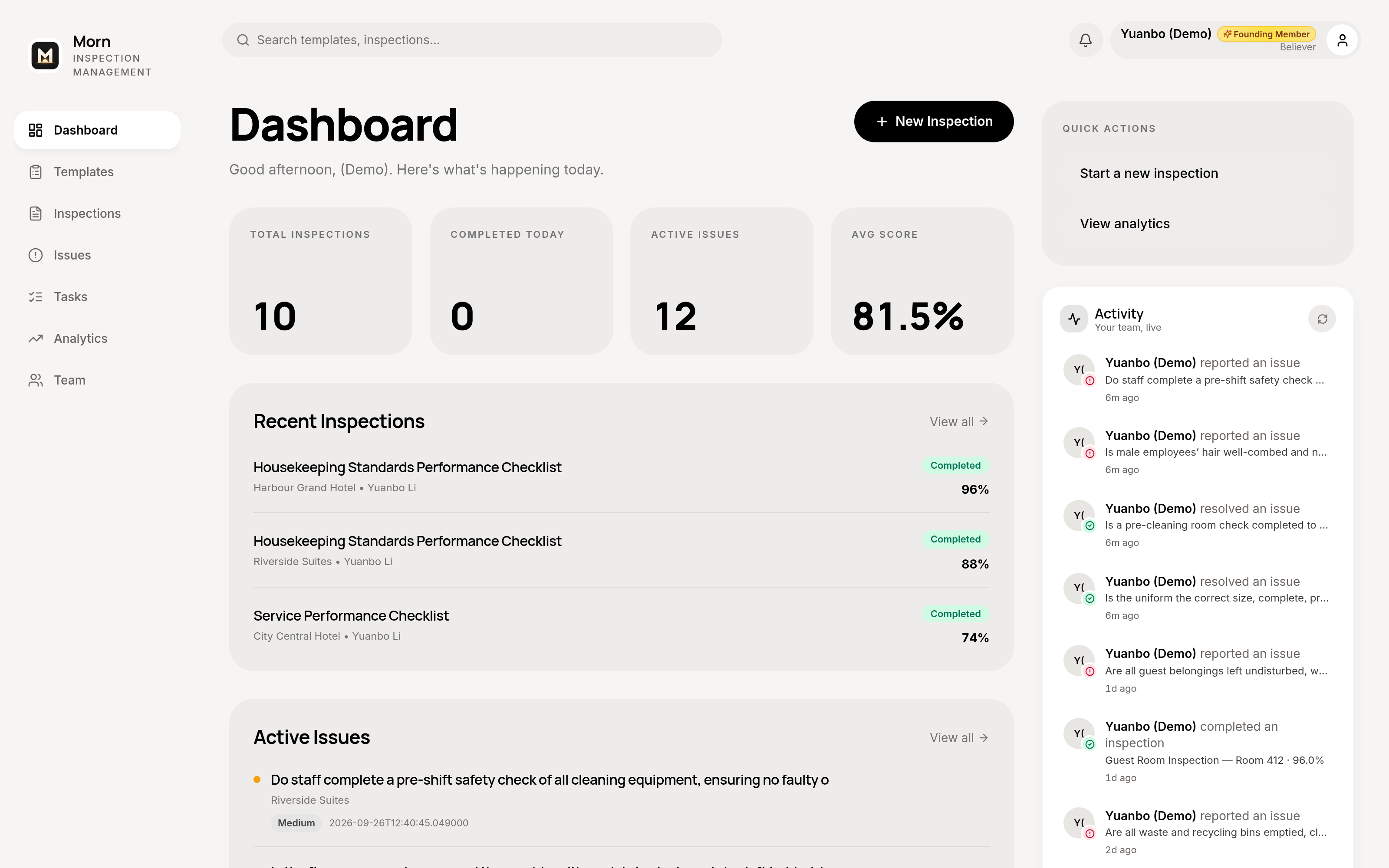View all Recent Inspections
Image resolution: width=1389 pixels, height=868 pixels.
tap(959, 422)
